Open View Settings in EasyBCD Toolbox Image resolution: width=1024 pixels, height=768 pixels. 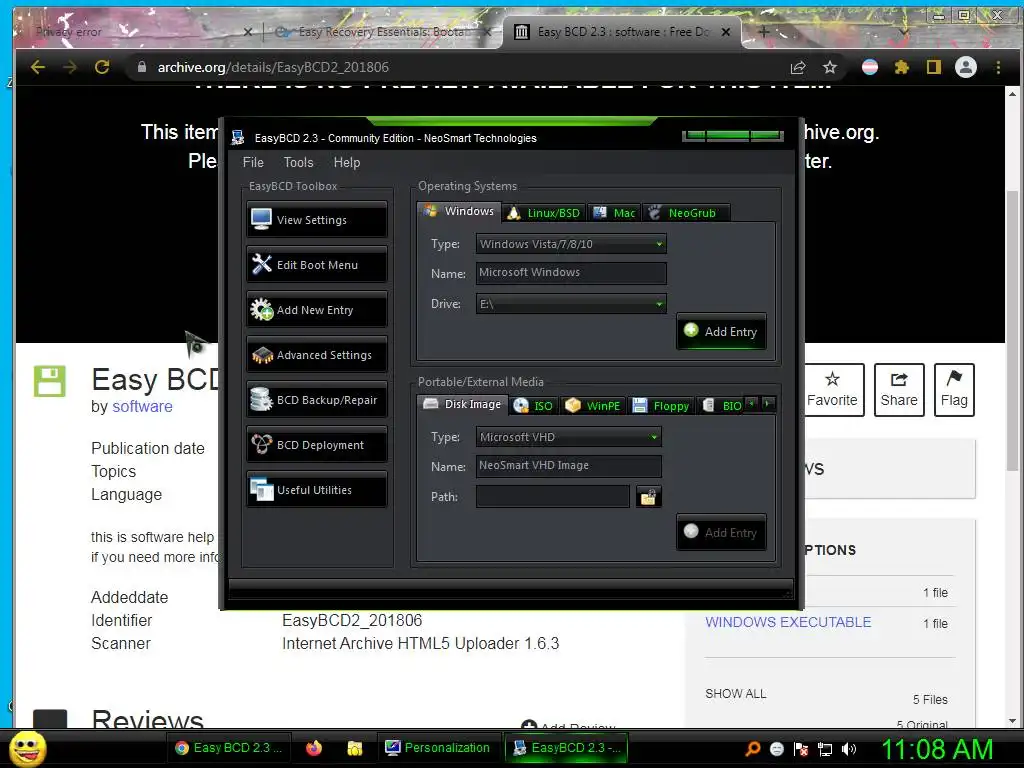tap(317, 219)
